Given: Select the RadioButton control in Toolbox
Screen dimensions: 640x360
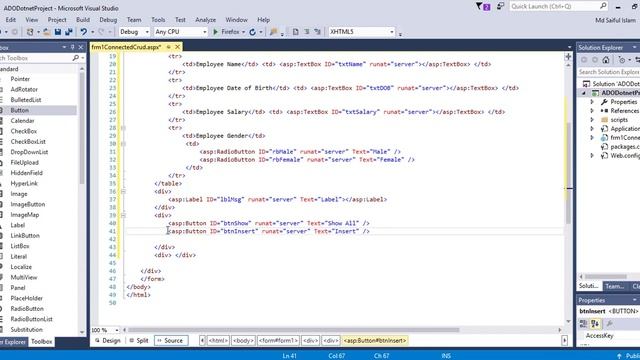Looking at the screenshot, I should (x=27, y=309).
